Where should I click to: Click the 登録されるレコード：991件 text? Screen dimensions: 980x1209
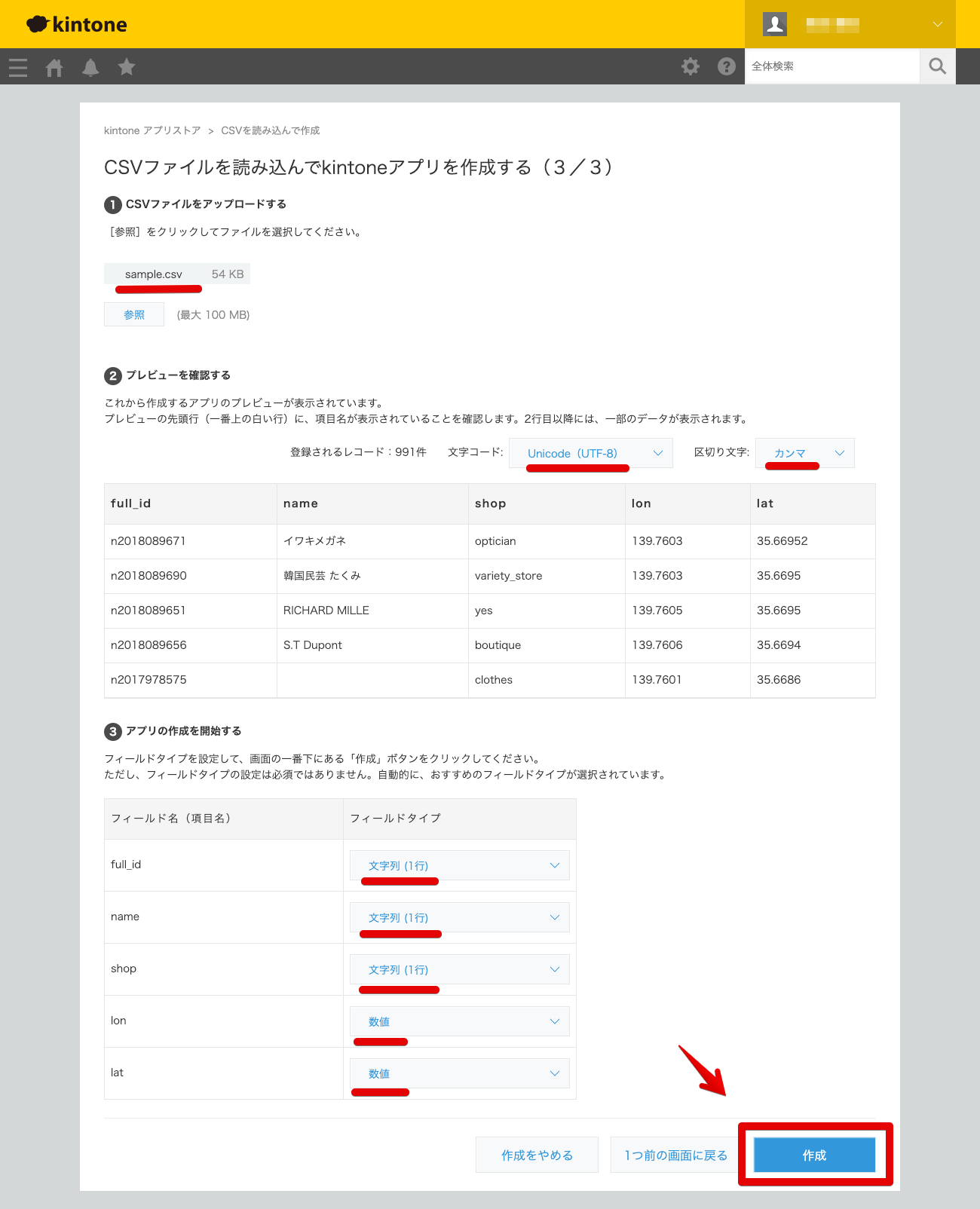(358, 452)
